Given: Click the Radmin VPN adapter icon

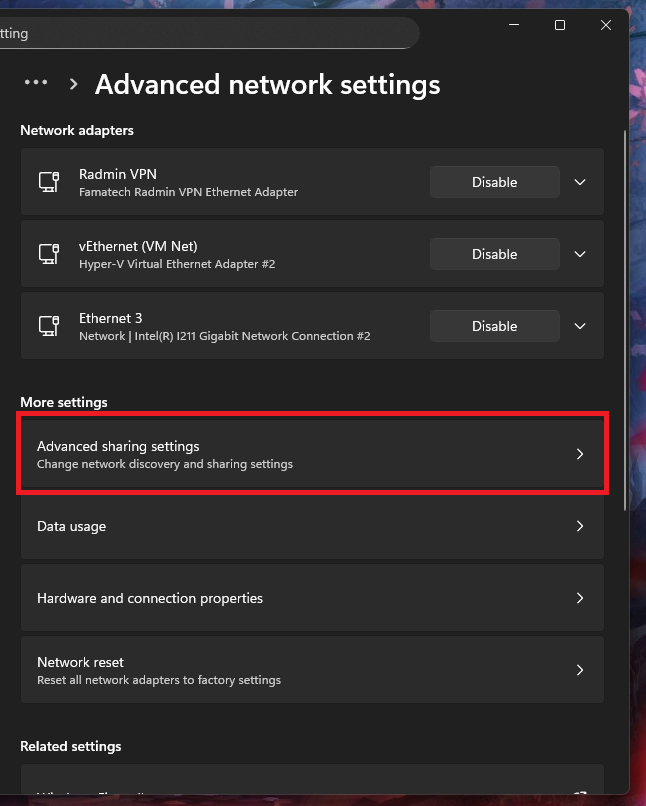Looking at the screenshot, I should pos(48,182).
